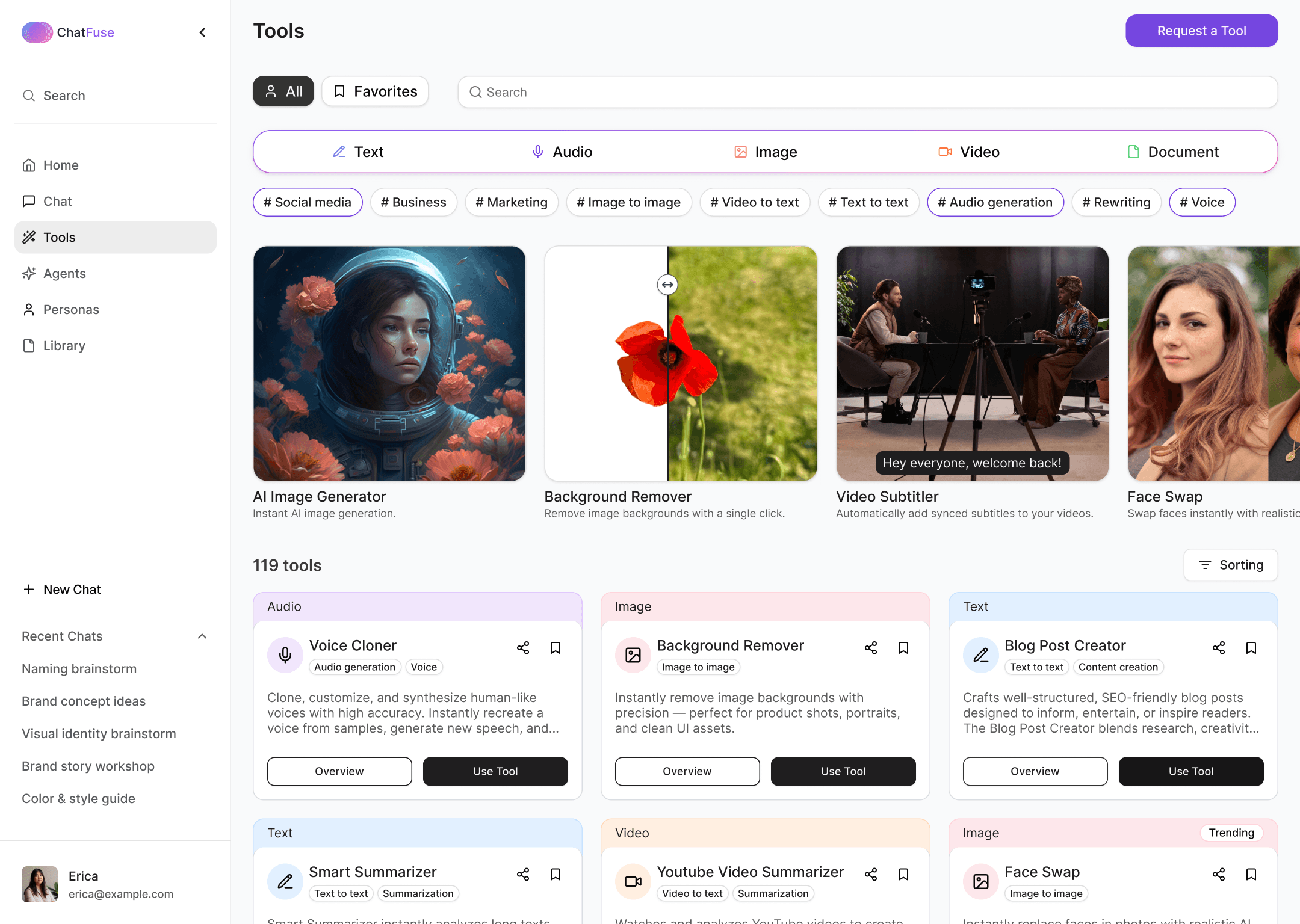
Task: Collapse the sidebar with the chevron
Action: (202, 32)
